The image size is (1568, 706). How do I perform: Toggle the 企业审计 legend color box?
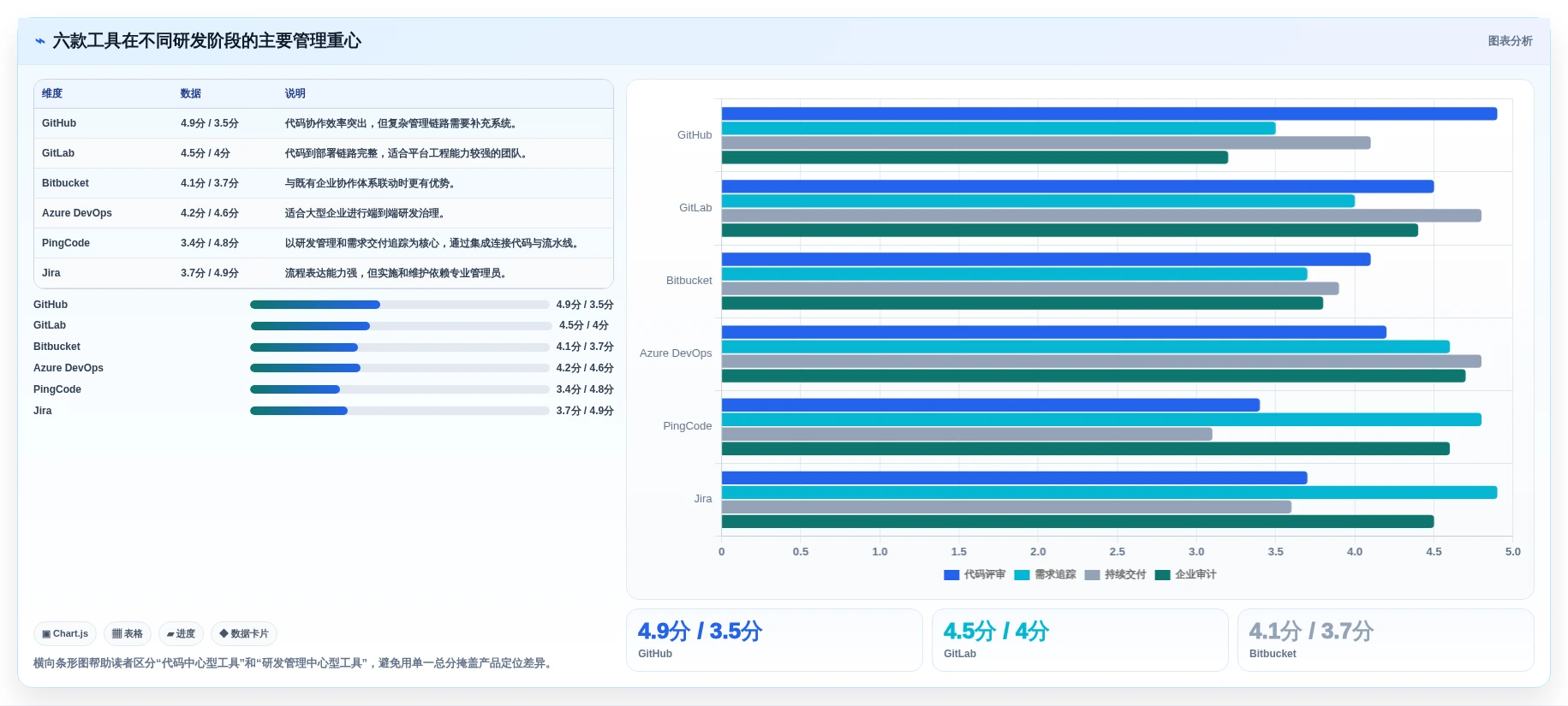coord(1162,575)
